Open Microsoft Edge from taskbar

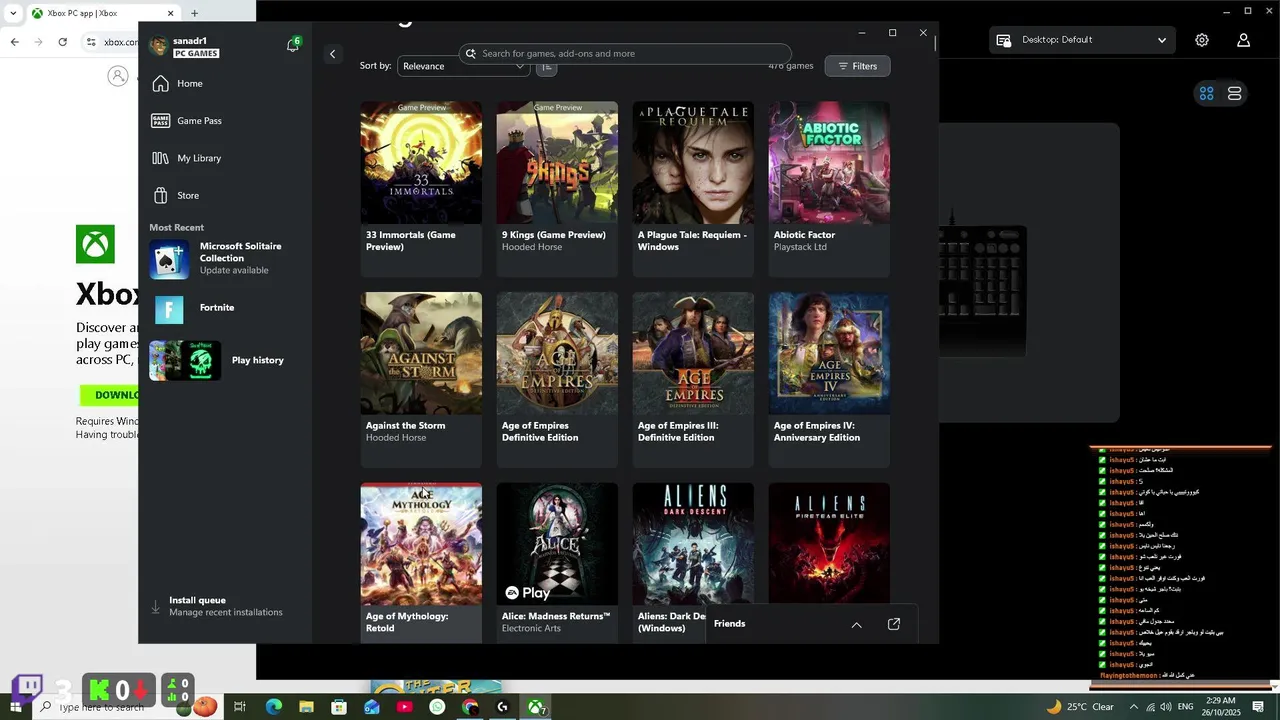coord(273,707)
